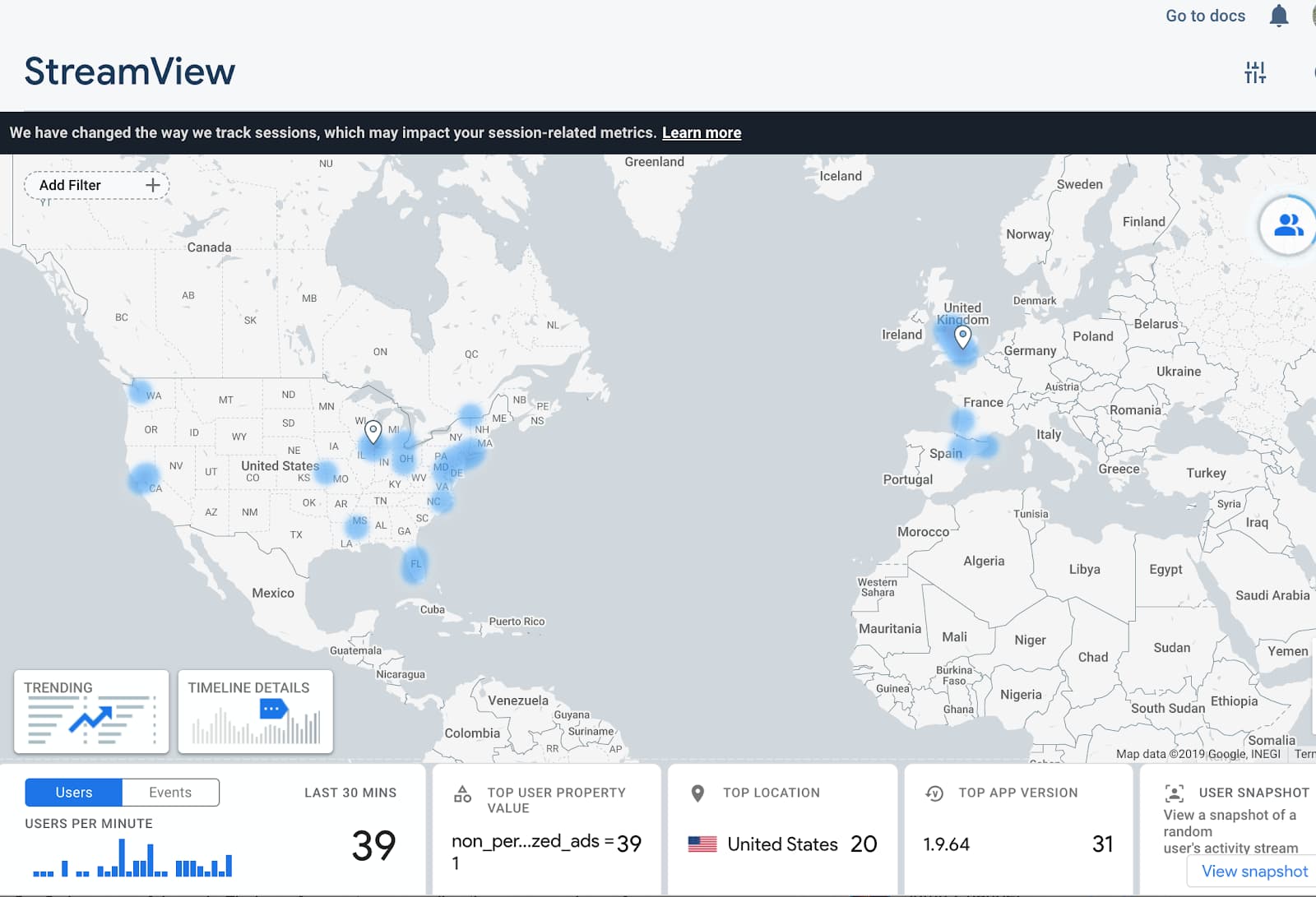Open the Trending card
The image size is (1316, 897).
coord(91,712)
